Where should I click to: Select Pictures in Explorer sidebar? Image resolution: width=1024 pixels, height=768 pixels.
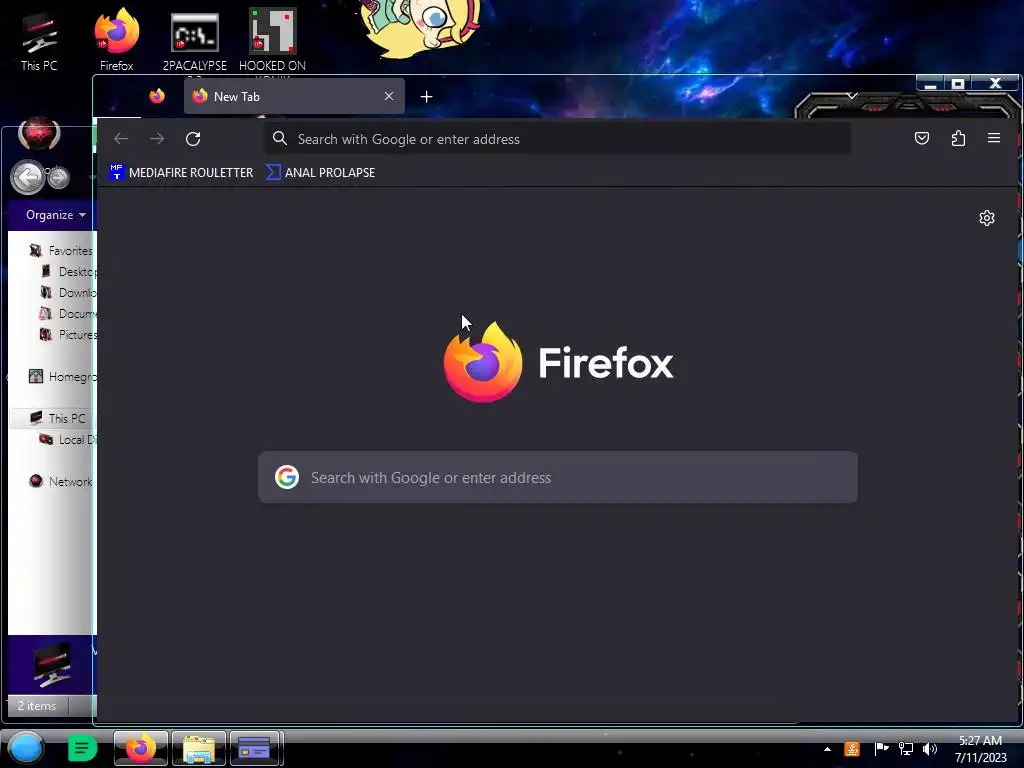point(69,334)
